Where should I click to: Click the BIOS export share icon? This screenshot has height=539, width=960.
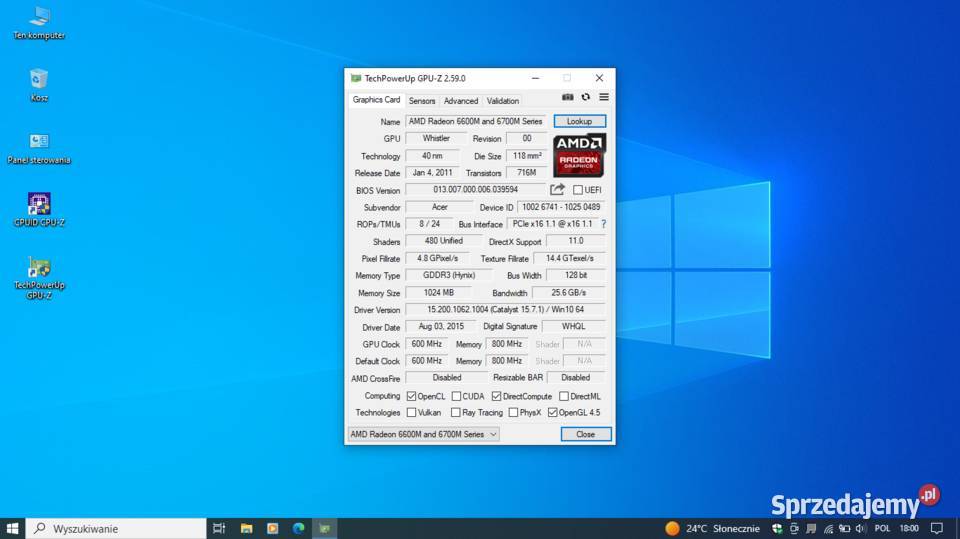[x=557, y=190]
